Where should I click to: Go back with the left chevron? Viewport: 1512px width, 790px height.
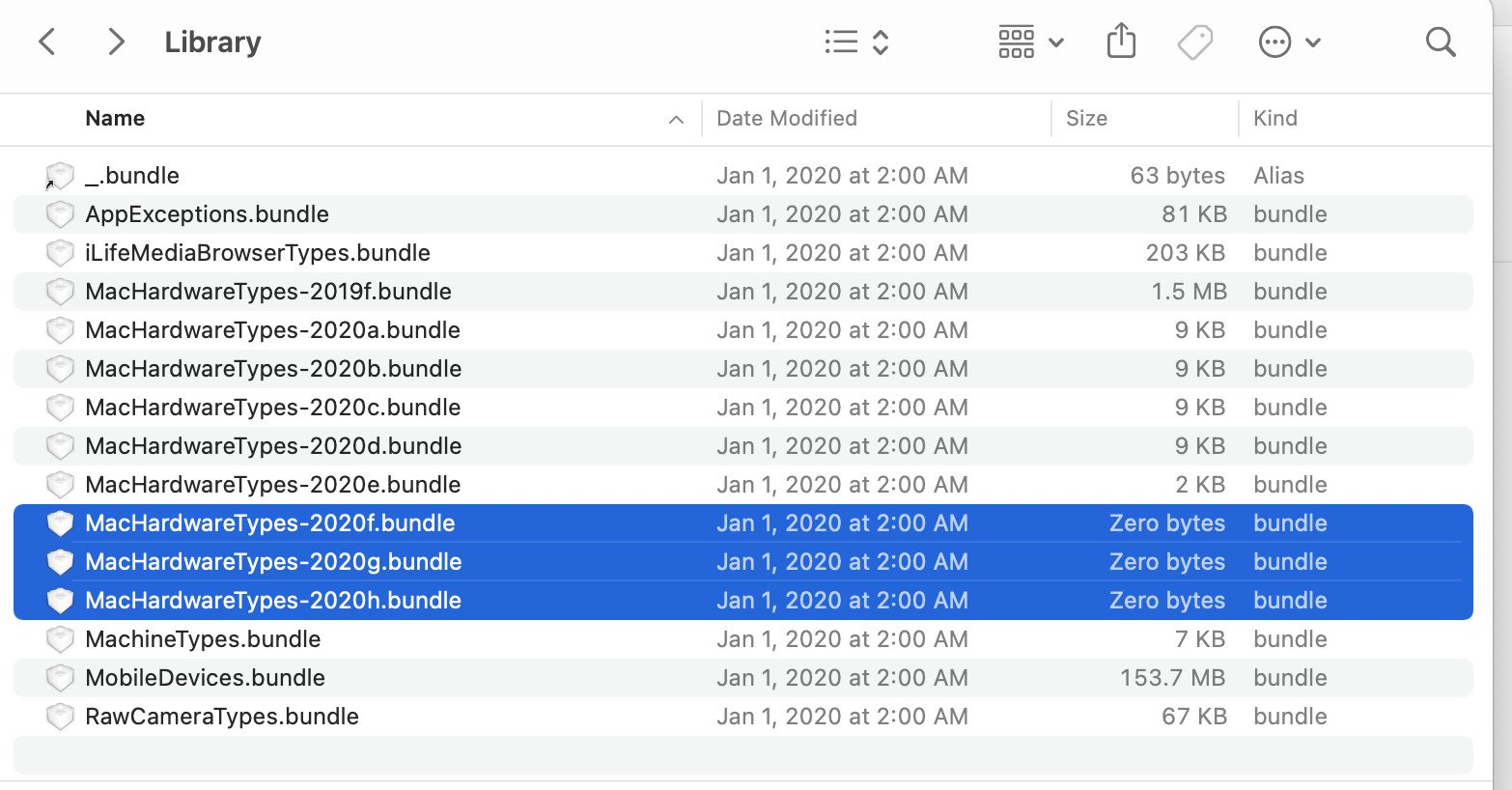(46, 42)
